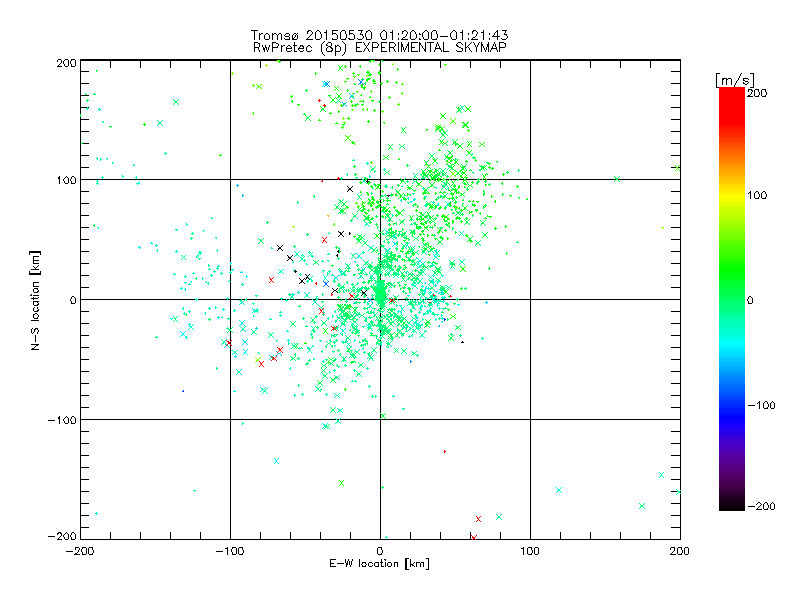Click the colorbar vertical gradient scale
This screenshot has height=600, width=800.
pos(732,299)
